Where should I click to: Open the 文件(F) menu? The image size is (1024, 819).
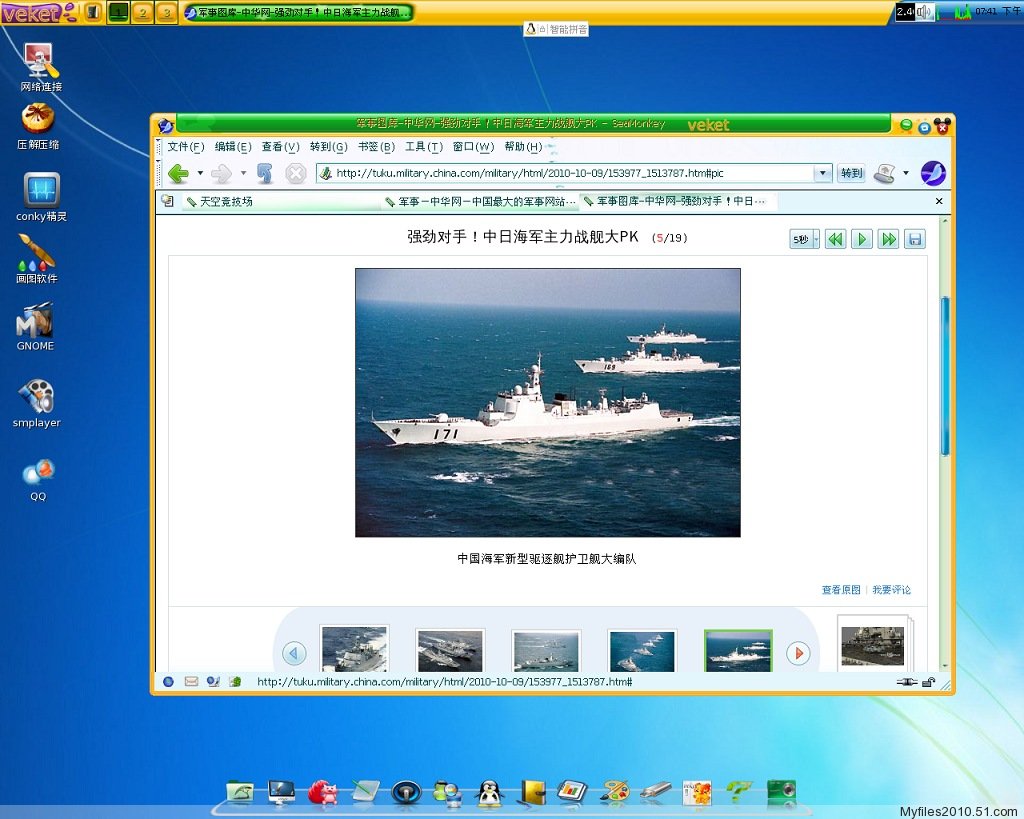(x=186, y=147)
